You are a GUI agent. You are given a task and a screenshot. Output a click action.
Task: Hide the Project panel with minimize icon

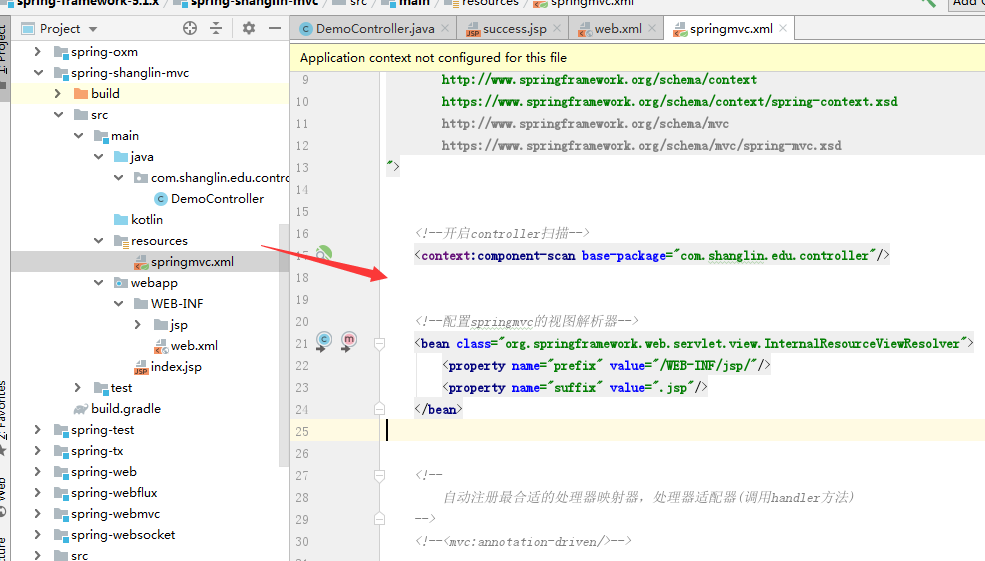click(x=275, y=28)
